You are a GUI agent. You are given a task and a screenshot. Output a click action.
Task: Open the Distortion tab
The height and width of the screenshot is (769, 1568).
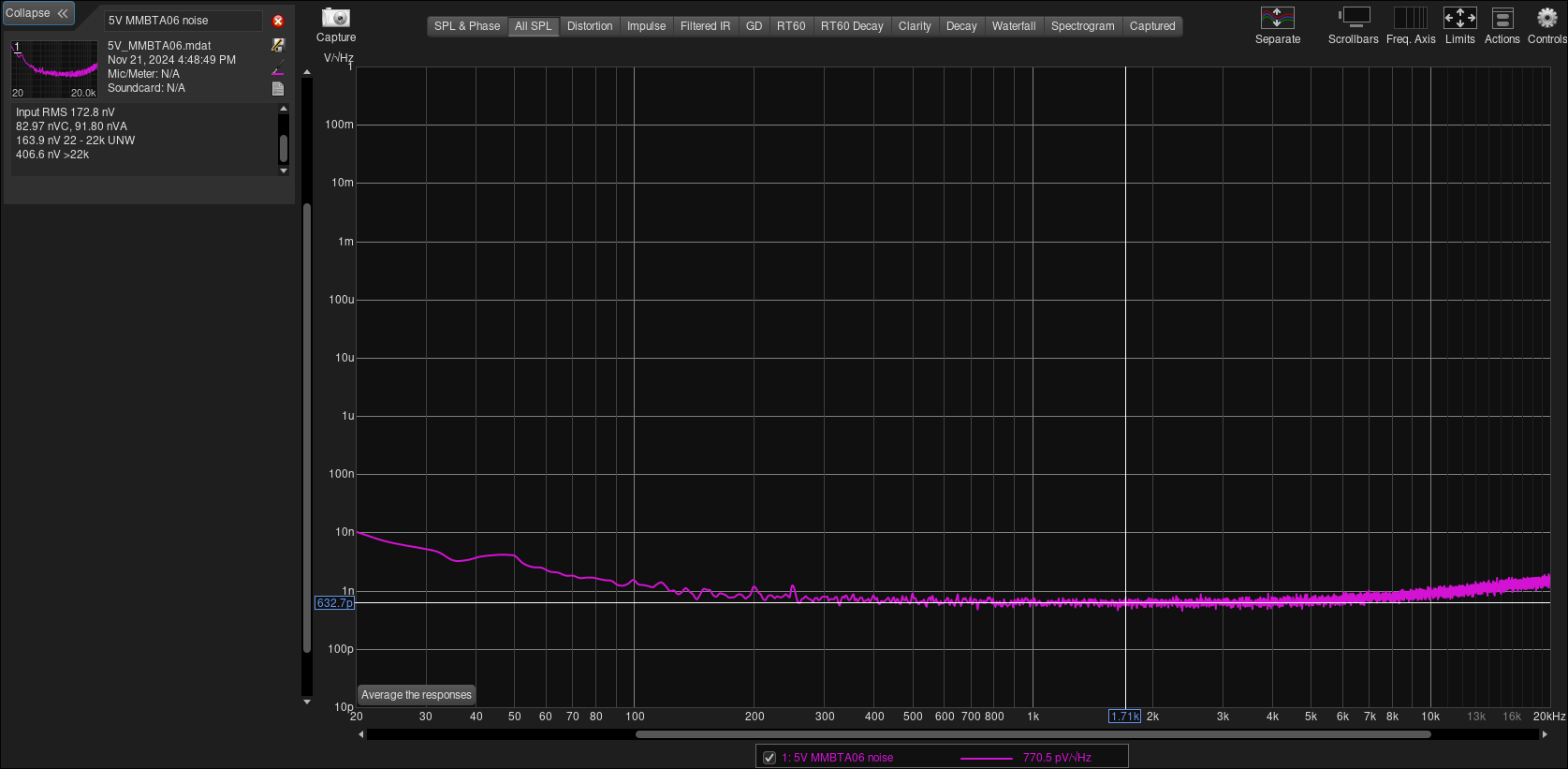tap(590, 26)
